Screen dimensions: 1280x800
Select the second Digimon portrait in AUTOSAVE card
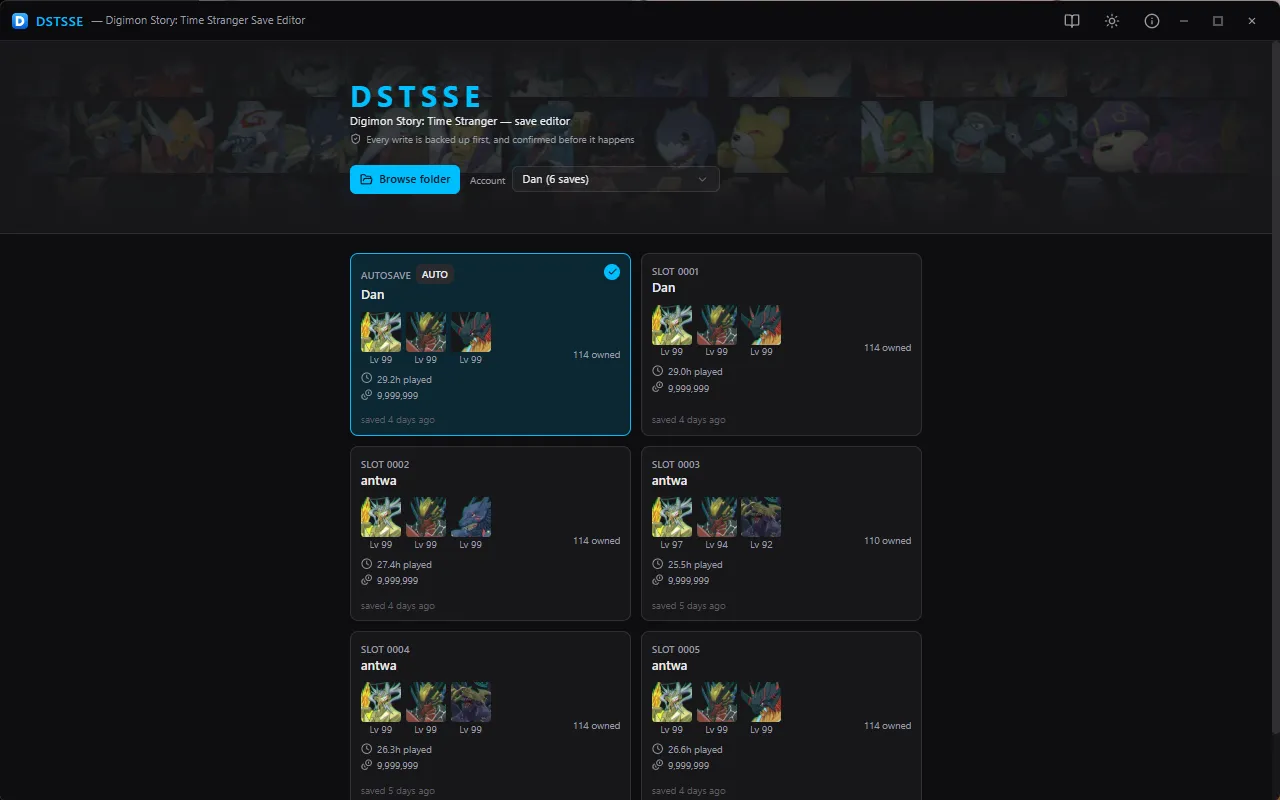pyautogui.click(x=426, y=332)
